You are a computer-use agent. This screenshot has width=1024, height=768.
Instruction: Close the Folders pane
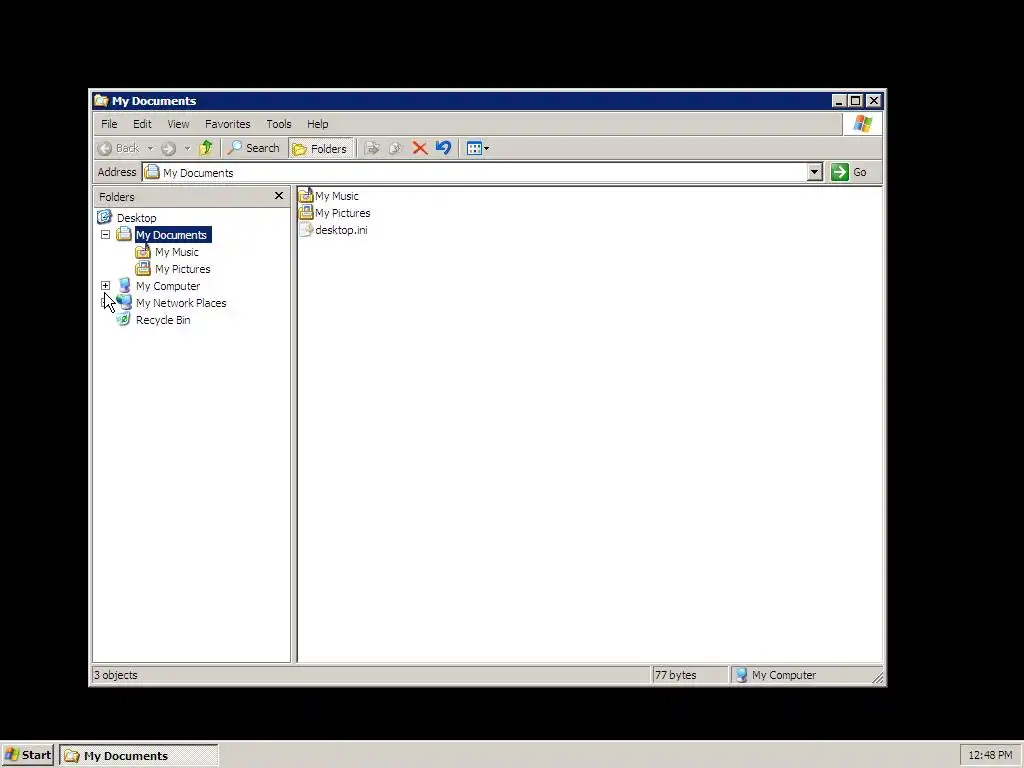click(x=279, y=196)
